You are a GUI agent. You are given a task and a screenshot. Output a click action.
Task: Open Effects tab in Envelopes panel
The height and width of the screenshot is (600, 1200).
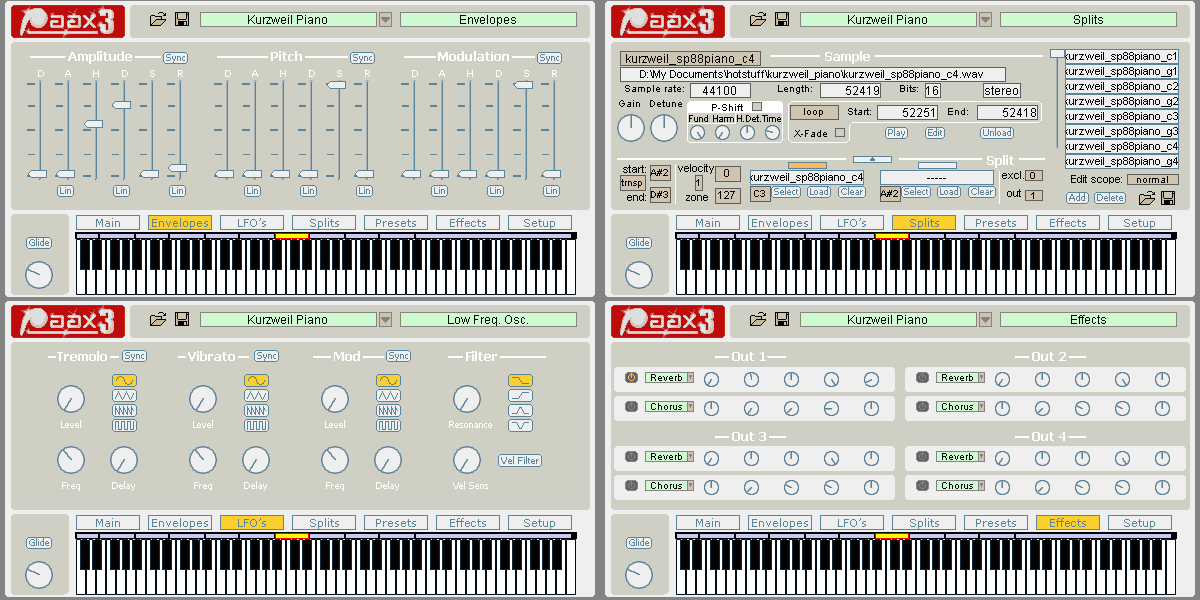(x=468, y=223)
